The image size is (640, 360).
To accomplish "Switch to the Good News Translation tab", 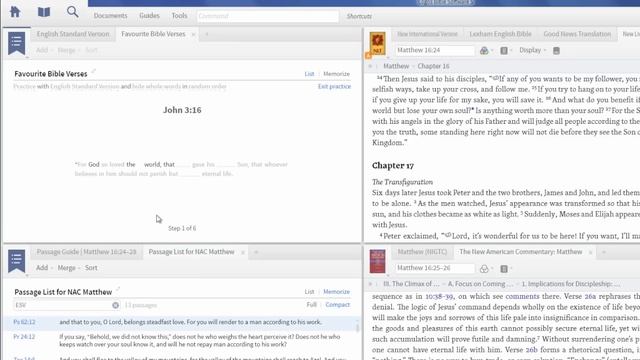I will click(577, 34).
